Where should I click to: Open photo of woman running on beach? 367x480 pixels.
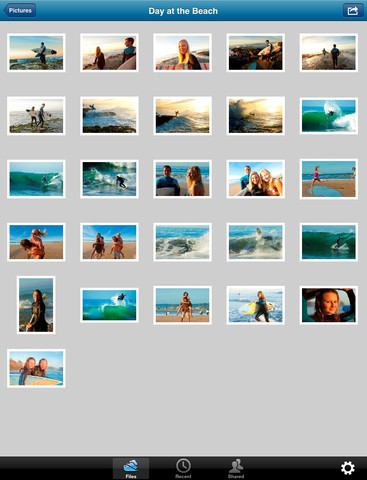[329, 179]
